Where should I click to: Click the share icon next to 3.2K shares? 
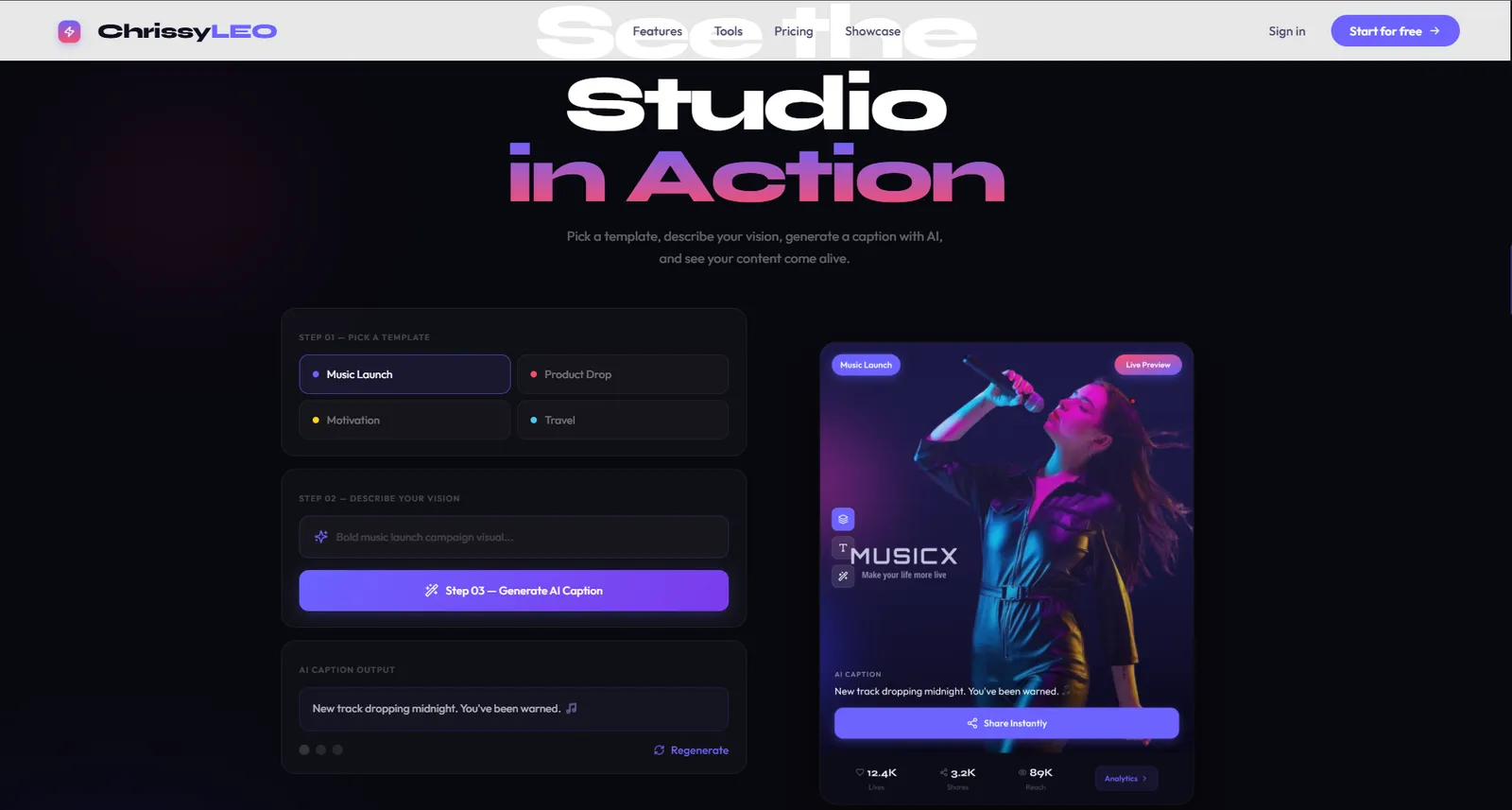tap(943, 772)
